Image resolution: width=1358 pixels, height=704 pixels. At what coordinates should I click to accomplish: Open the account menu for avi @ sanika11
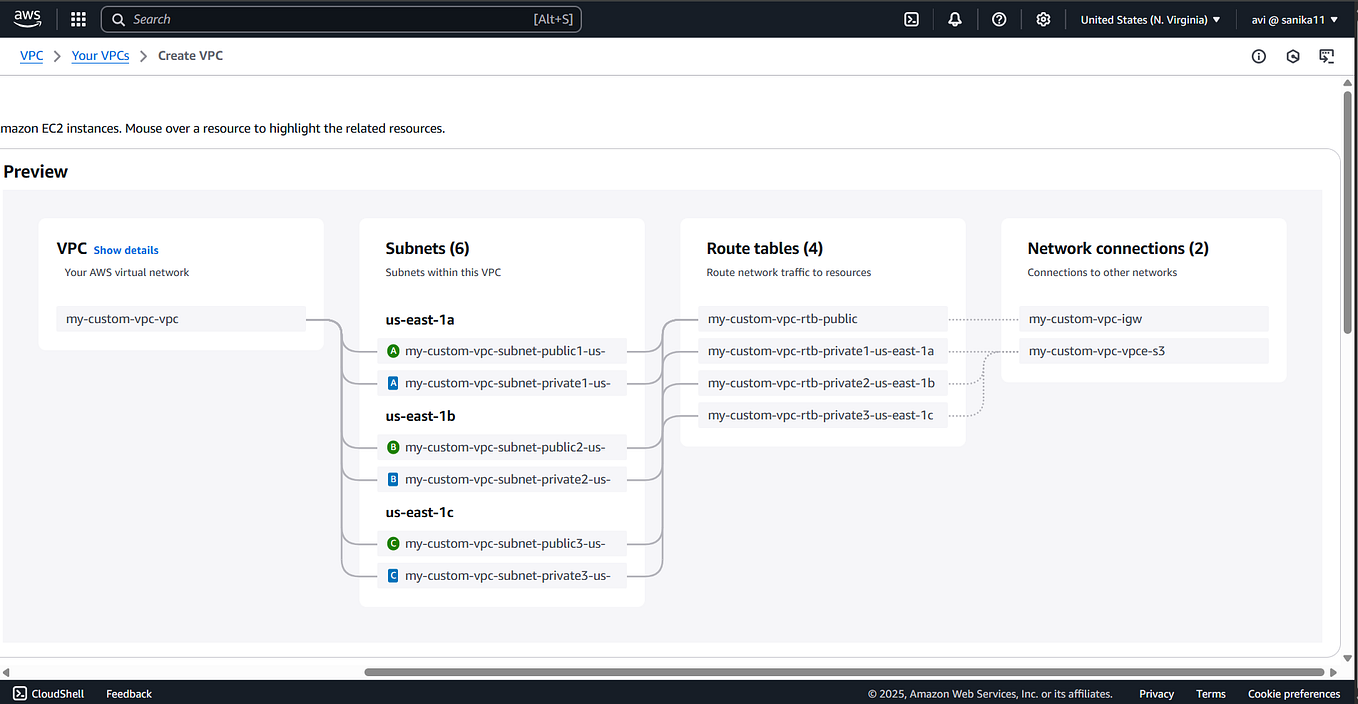pyautogui.click(x=1294, y=18)
